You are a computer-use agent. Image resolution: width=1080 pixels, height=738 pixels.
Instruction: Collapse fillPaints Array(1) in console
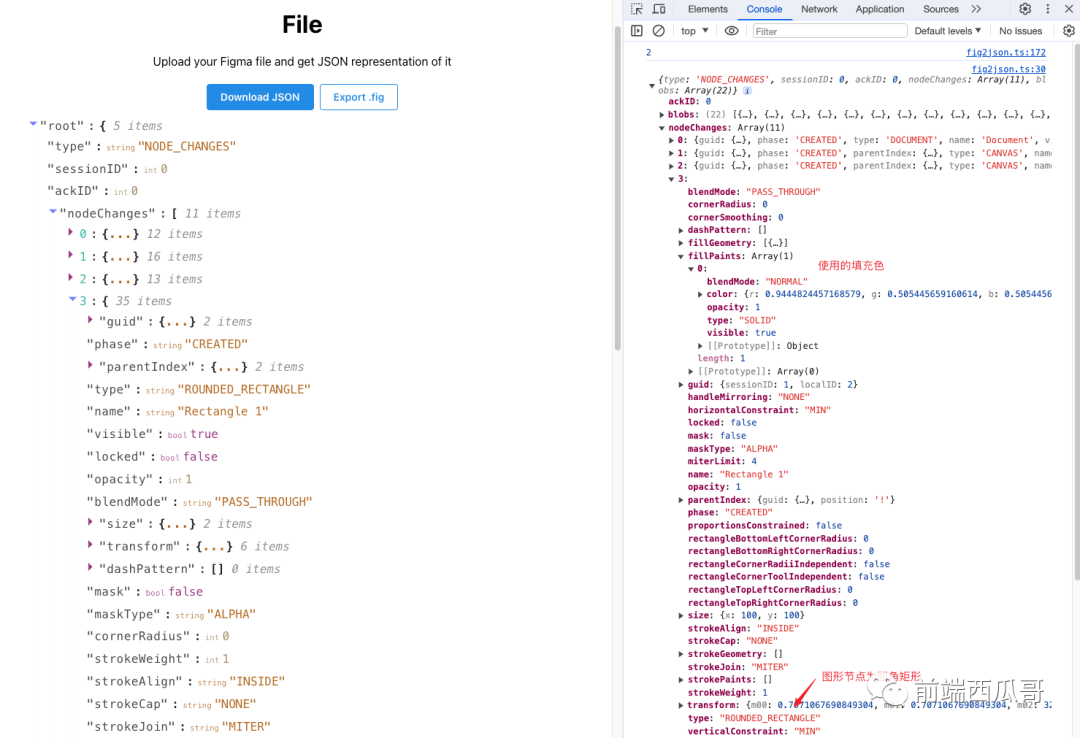[681, 256]
